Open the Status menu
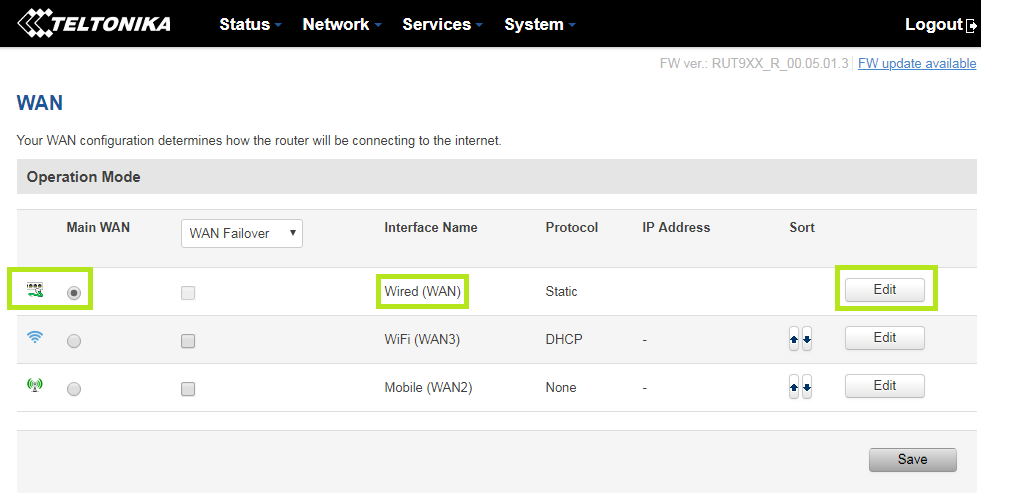The width and height of the screenshot is (1024, 495). (x=250, y=24)
